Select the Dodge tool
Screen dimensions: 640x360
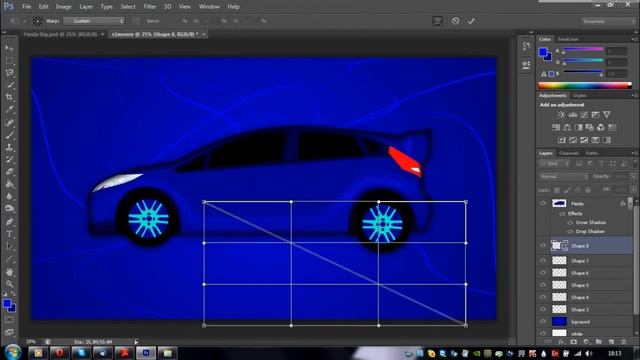tap(9, 209)
